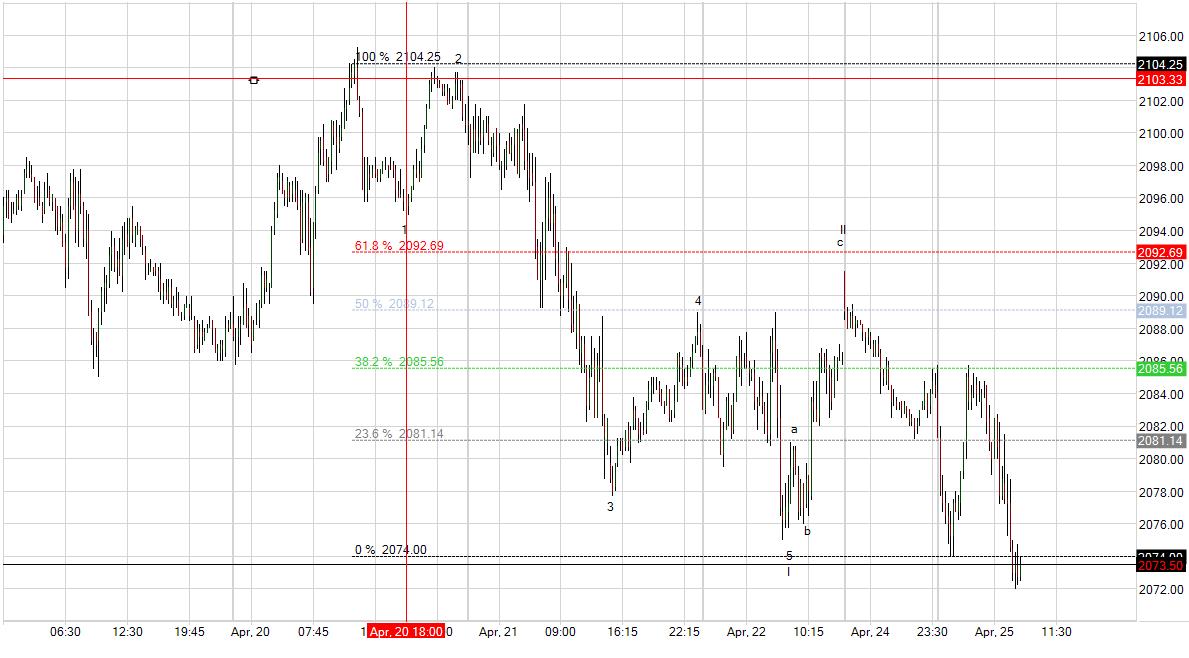
Task: Click the 'Apr, 25' date axis label
Action: [x=994, y=632]
